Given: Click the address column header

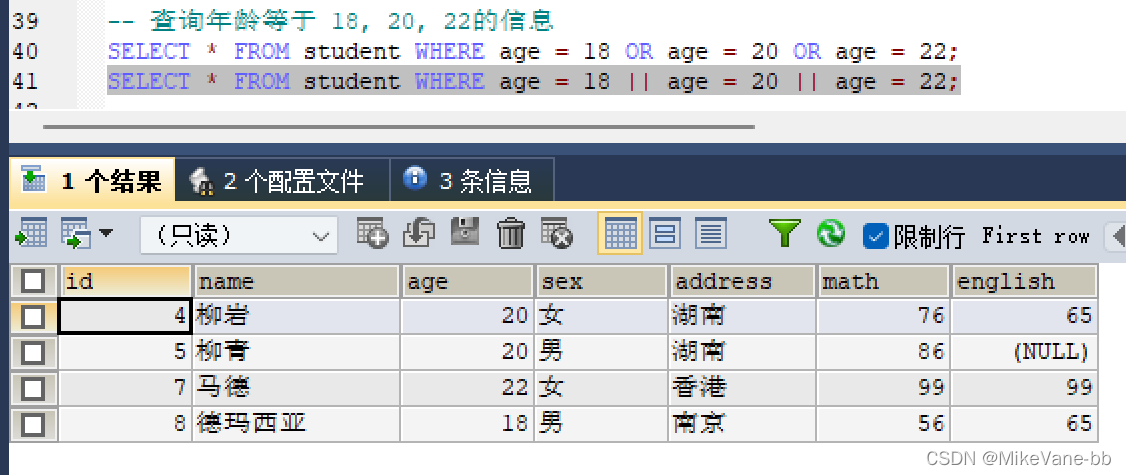Looking at the screenshot, I should (743, 281).
